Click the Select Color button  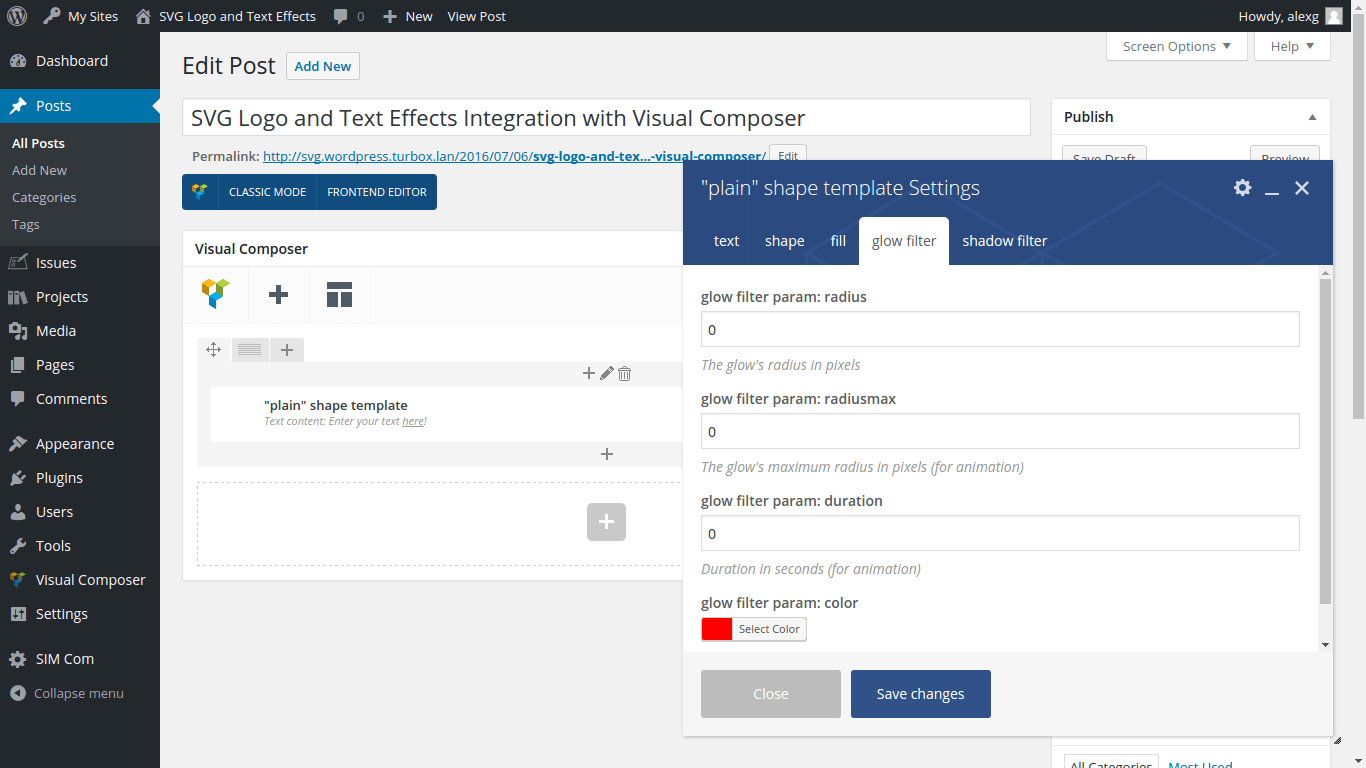pos(769,629)
